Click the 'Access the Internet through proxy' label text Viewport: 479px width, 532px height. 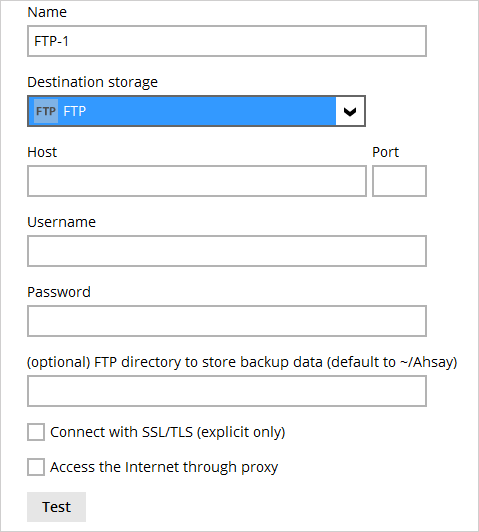tap(164, 467)
